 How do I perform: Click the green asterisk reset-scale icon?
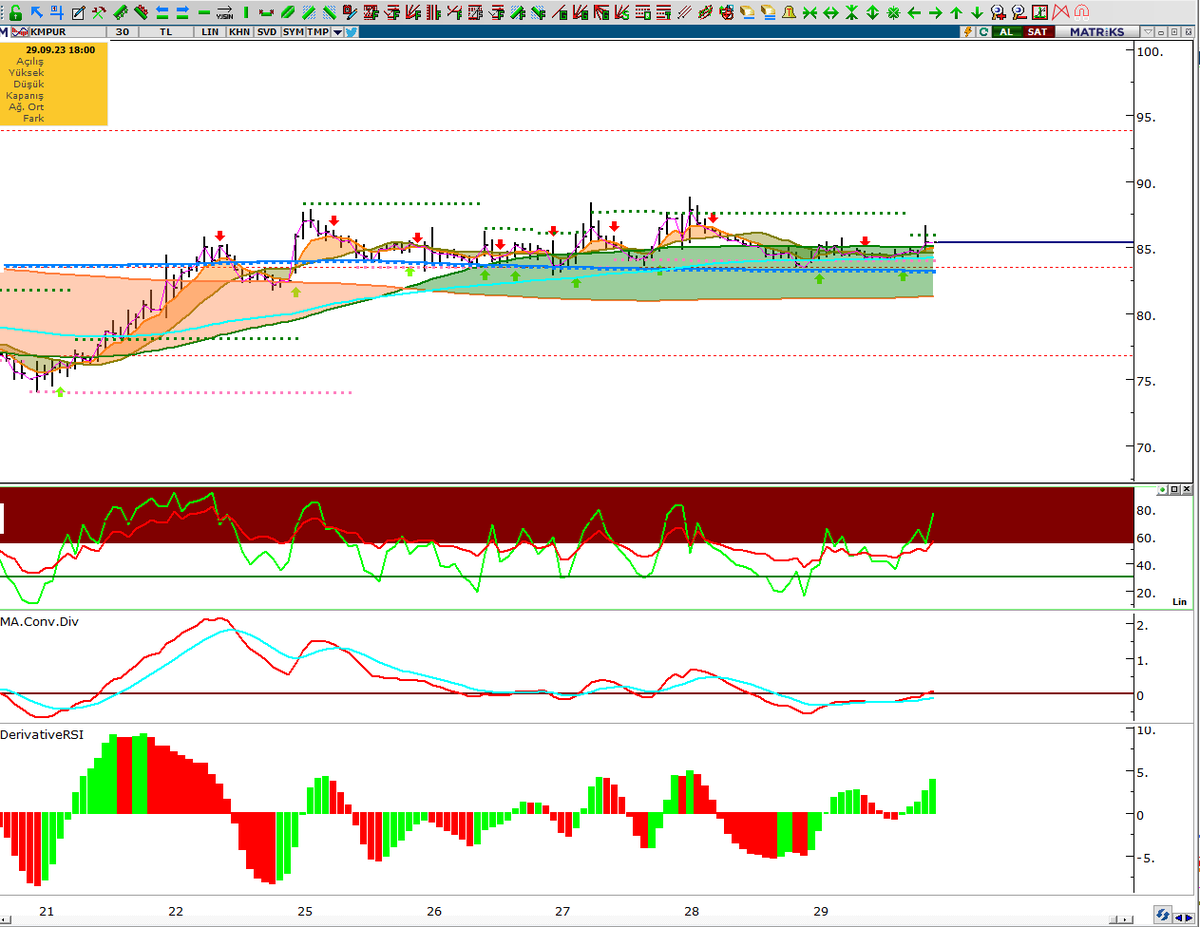point(893,13)
